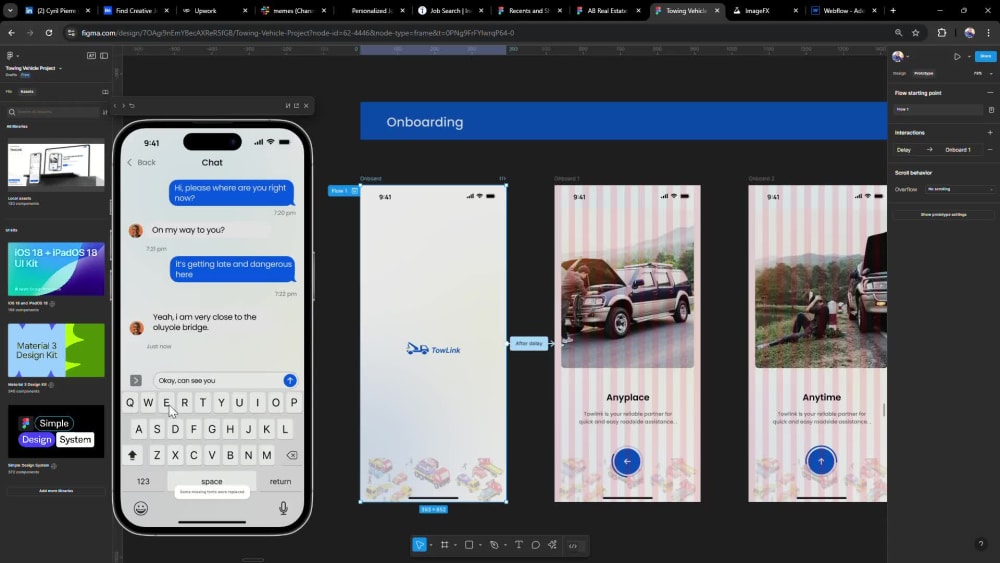Click the Present play icon
The image size is (1000, 563).
tap(957, 57)
